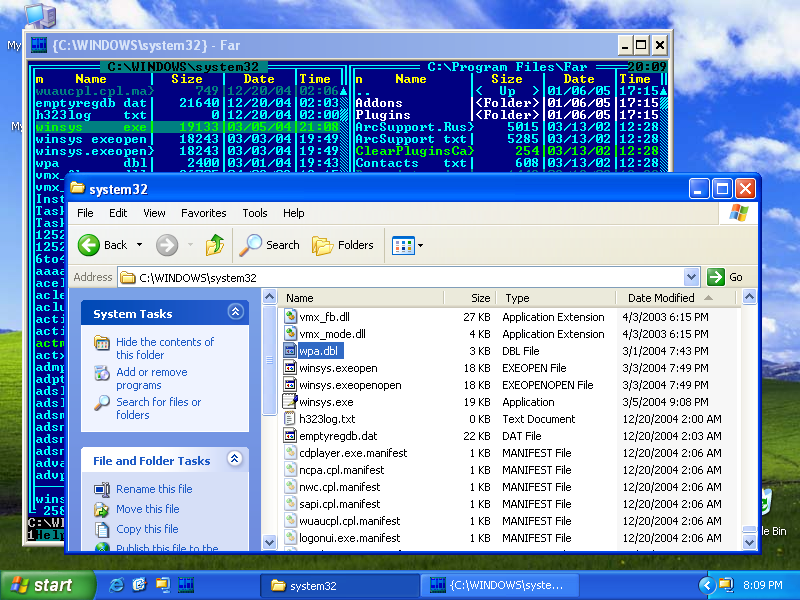Screen dimensions: 800x600
Task: Select the vmx_fb.dll file icon
Action: (x=290, y=316)
